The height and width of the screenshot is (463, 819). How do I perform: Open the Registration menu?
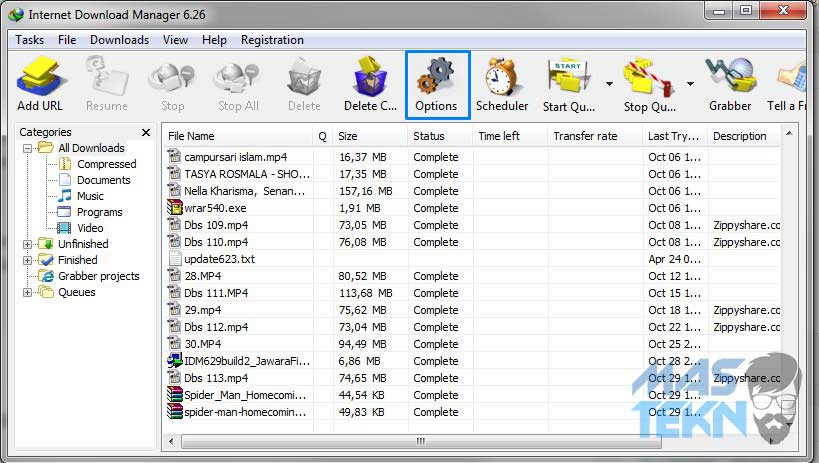(272, 40)
